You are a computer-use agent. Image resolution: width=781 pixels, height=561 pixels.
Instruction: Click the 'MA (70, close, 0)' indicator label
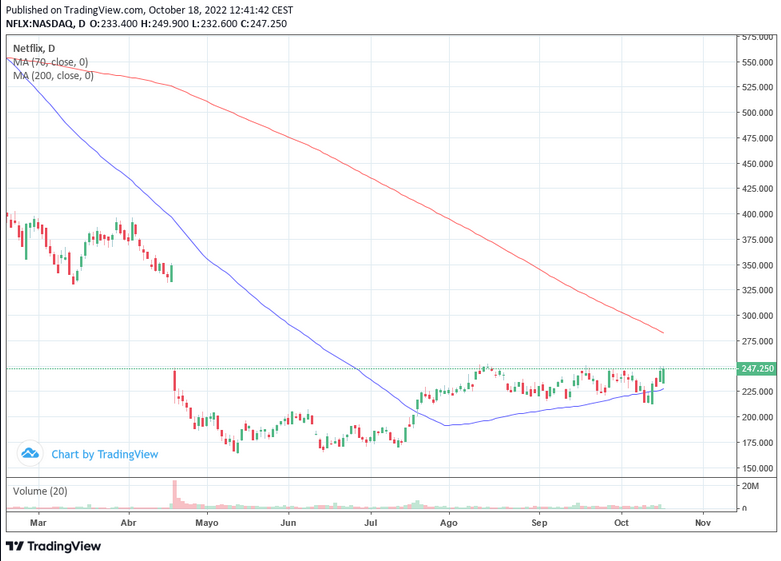[x=50, y=62]
